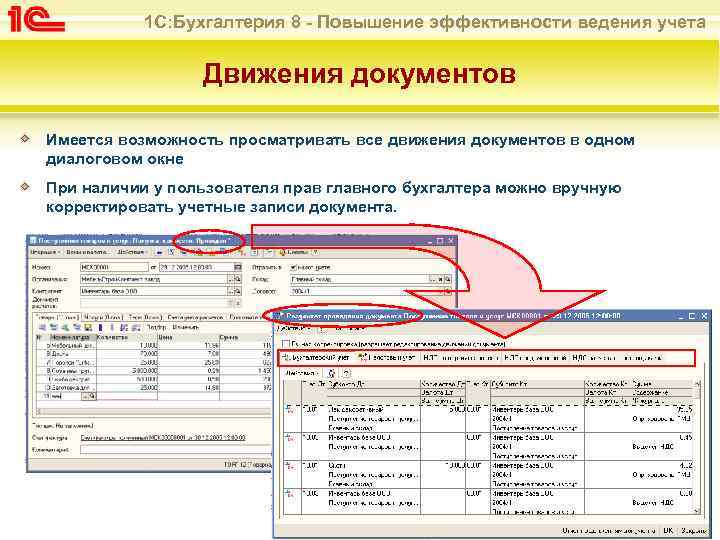Click the Комментарий input field
The width and height of the screenshot is (720, 540).
[176, 450]
